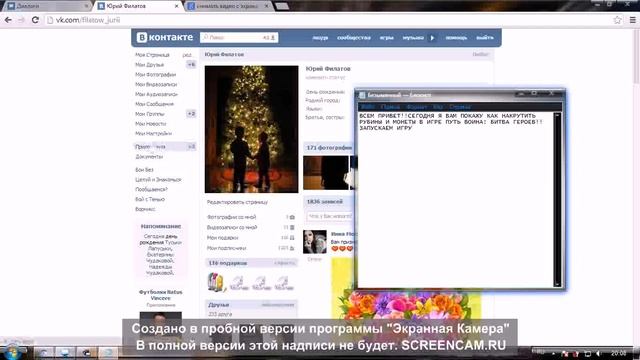The height and width of the screenshot is (360, 640).
Task: Open Мои подписчики link
Action: coord(227,248)
